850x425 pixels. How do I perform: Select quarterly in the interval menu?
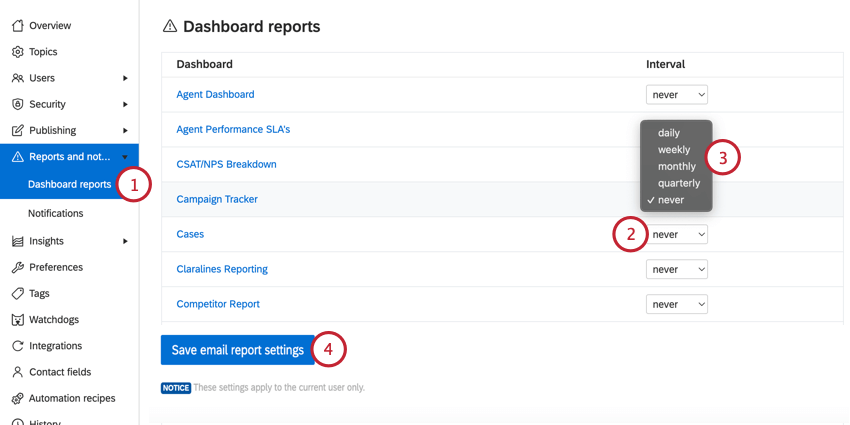point(679,183)
